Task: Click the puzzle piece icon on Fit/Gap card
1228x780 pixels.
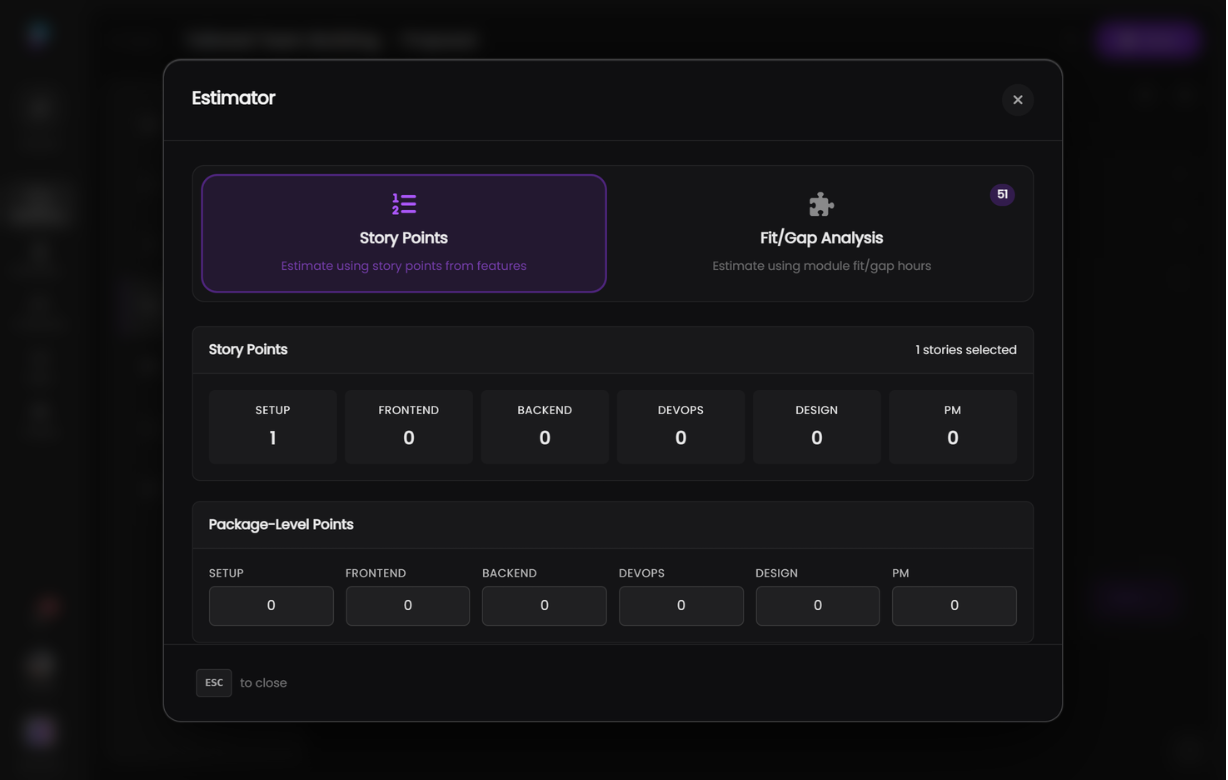Action: coord(821,203)
